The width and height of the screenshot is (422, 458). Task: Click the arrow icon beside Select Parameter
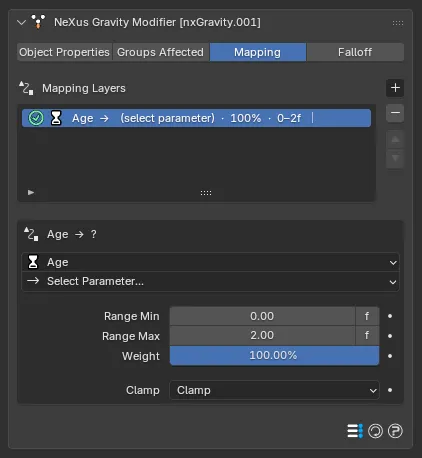click(x=33, y=281)
